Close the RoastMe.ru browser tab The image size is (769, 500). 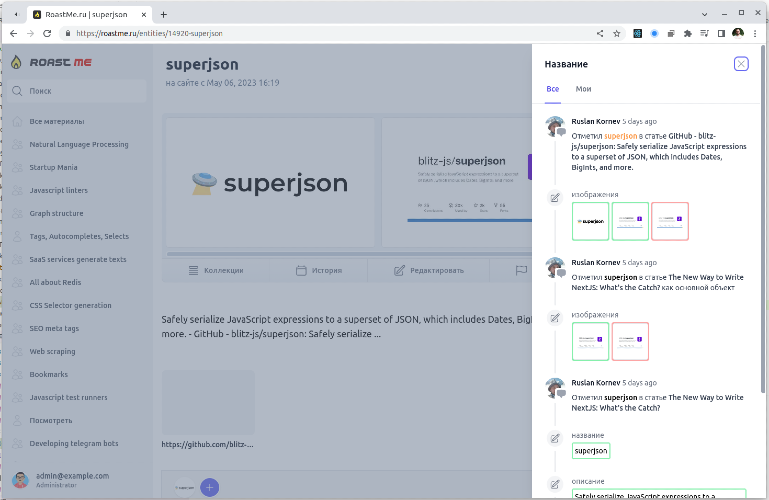pyautogui.click(x=144, y=15)
